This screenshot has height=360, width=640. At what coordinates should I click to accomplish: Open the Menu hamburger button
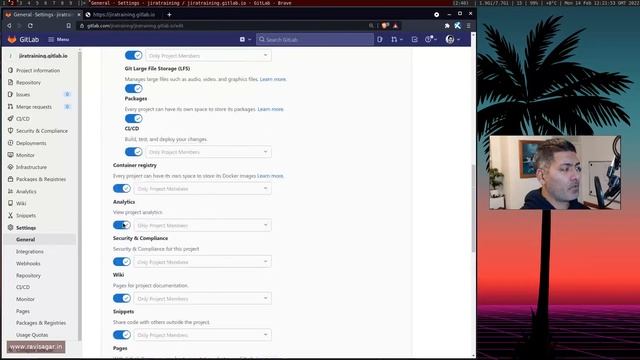pyautogui.click(x=58, y=40)
